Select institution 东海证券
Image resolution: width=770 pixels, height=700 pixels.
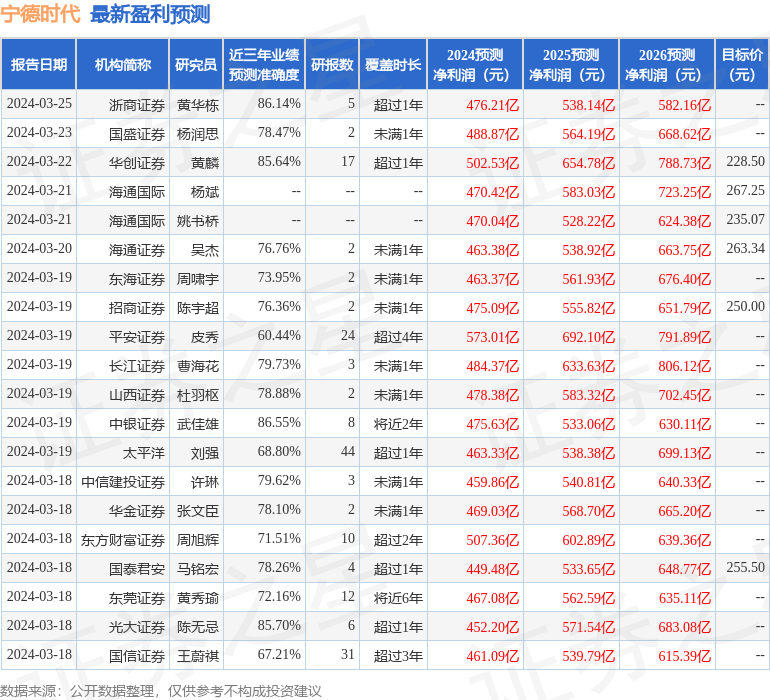click(137, 279)
